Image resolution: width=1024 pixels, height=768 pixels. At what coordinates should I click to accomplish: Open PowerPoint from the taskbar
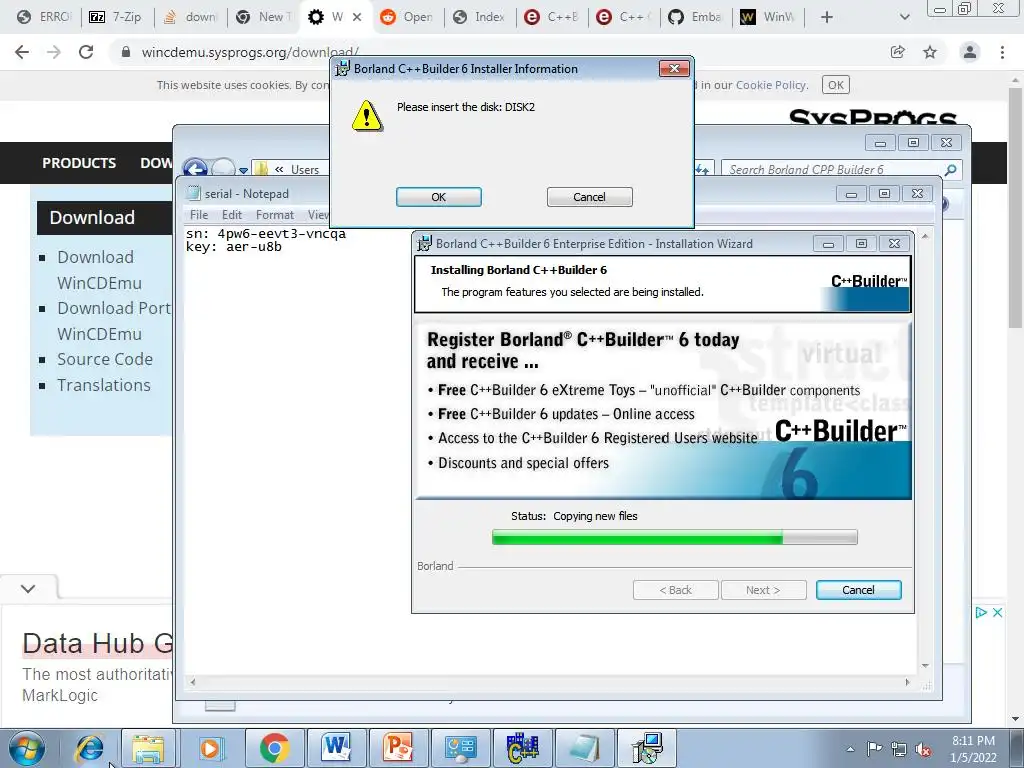398,748
